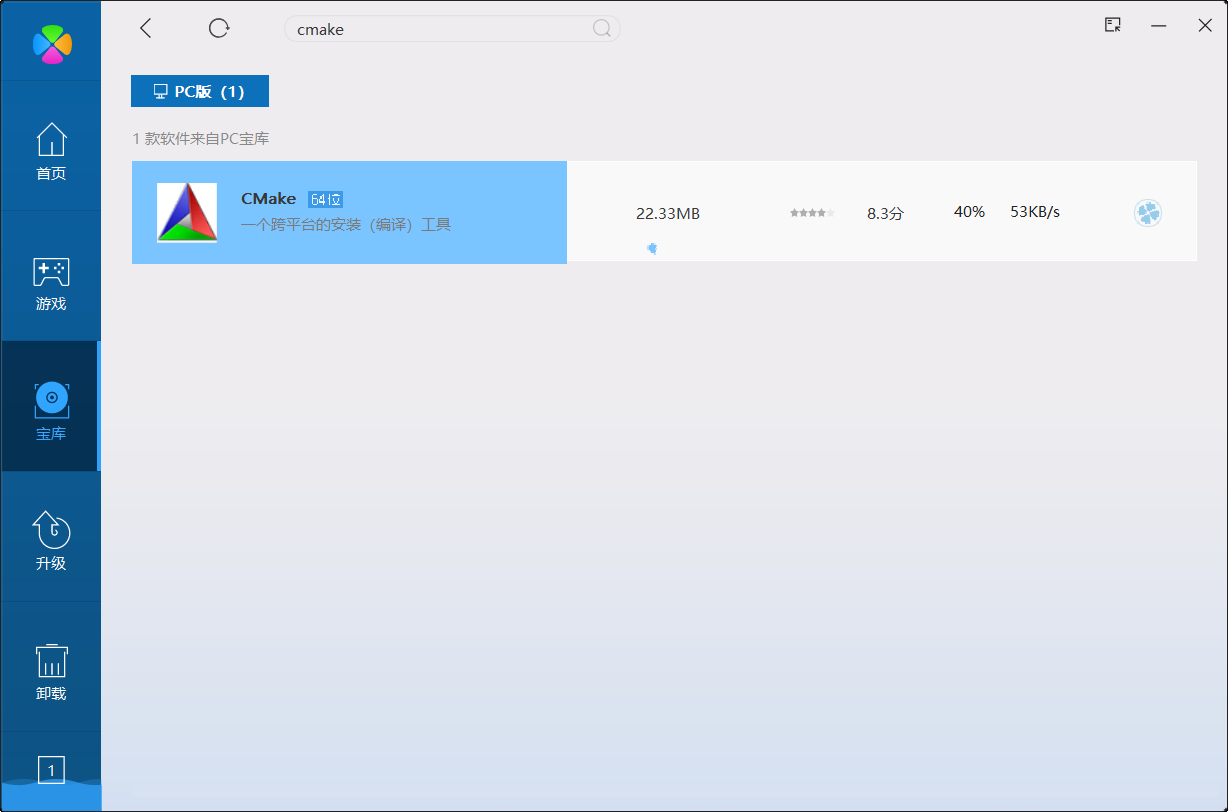Open the download manager badge showing 1
1228x812 pixels.
[50, 770]
